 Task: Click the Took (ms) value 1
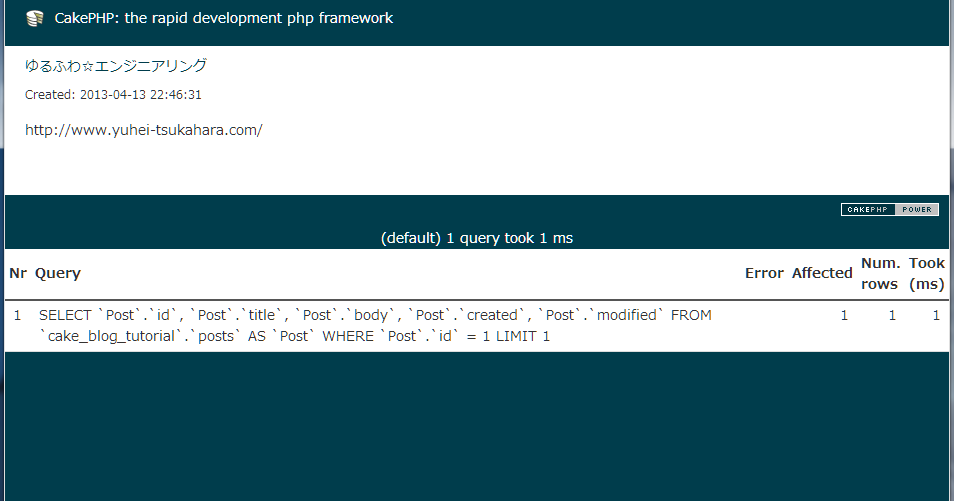tap(936, 315)
